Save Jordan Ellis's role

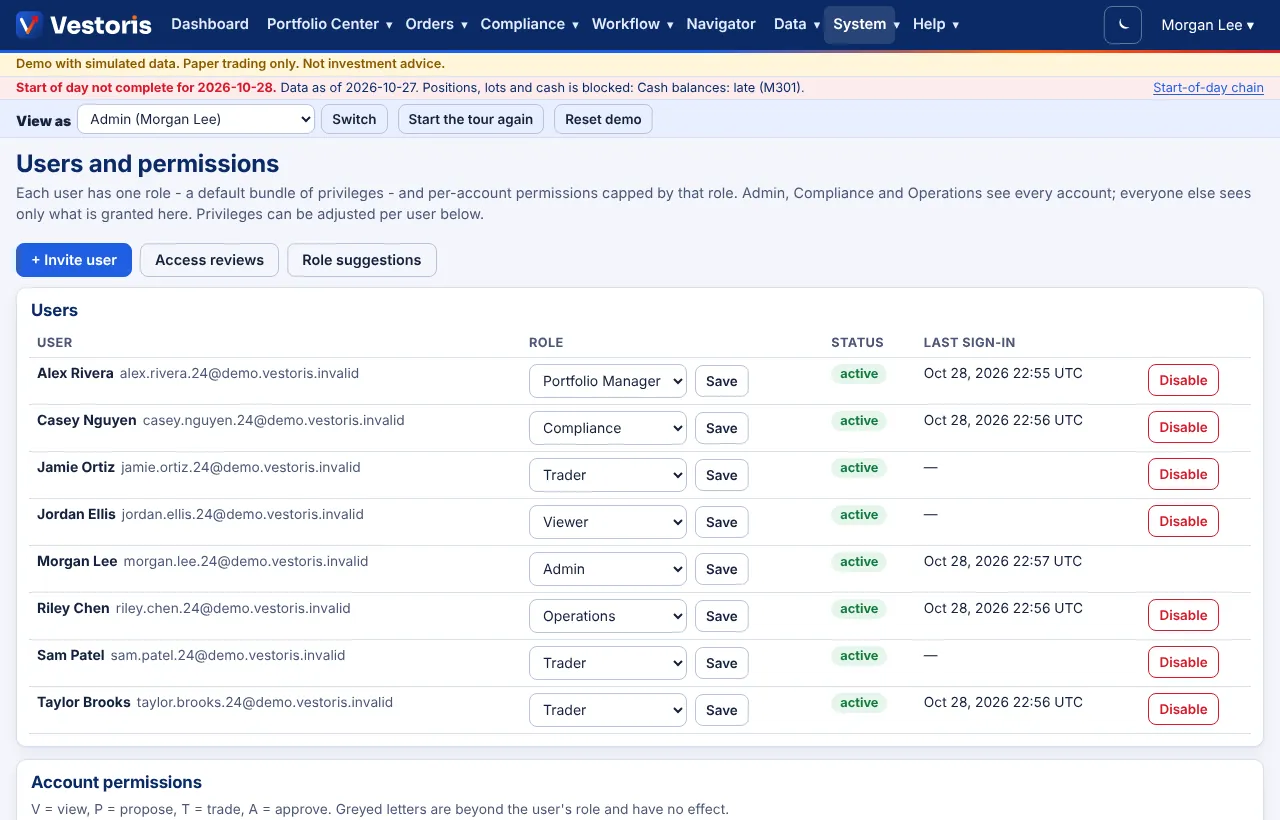(722, 522)
